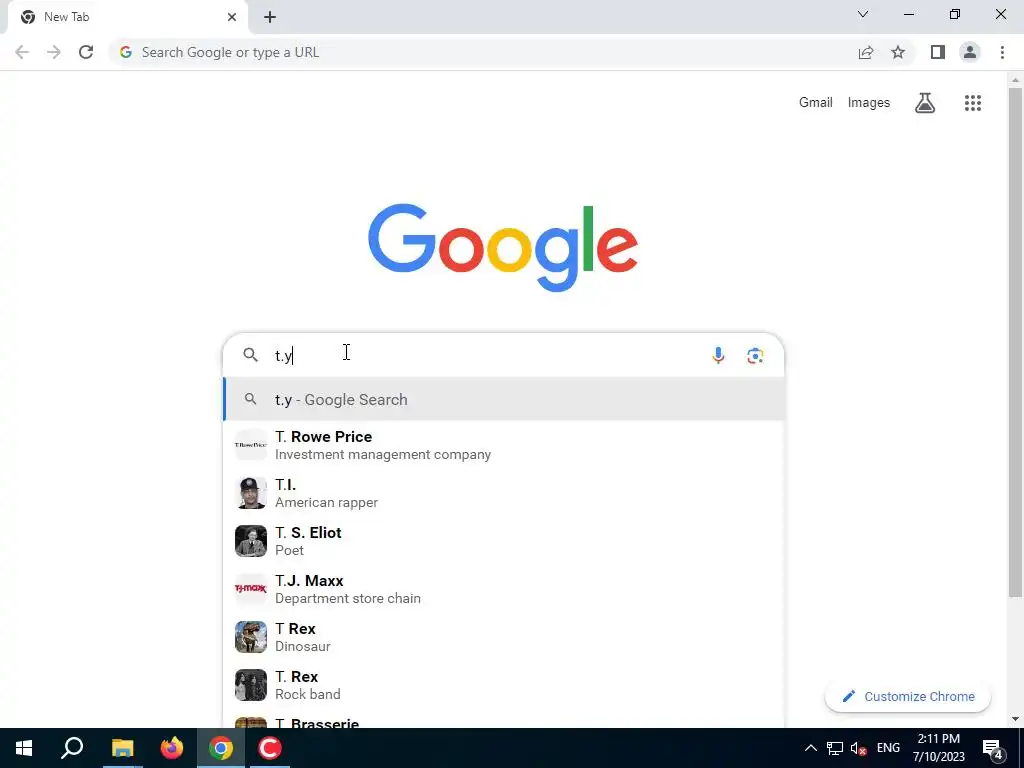Click T.J. Maxx logo thumbnail
The image size is (1024, 768).
[x=251, y=589]
